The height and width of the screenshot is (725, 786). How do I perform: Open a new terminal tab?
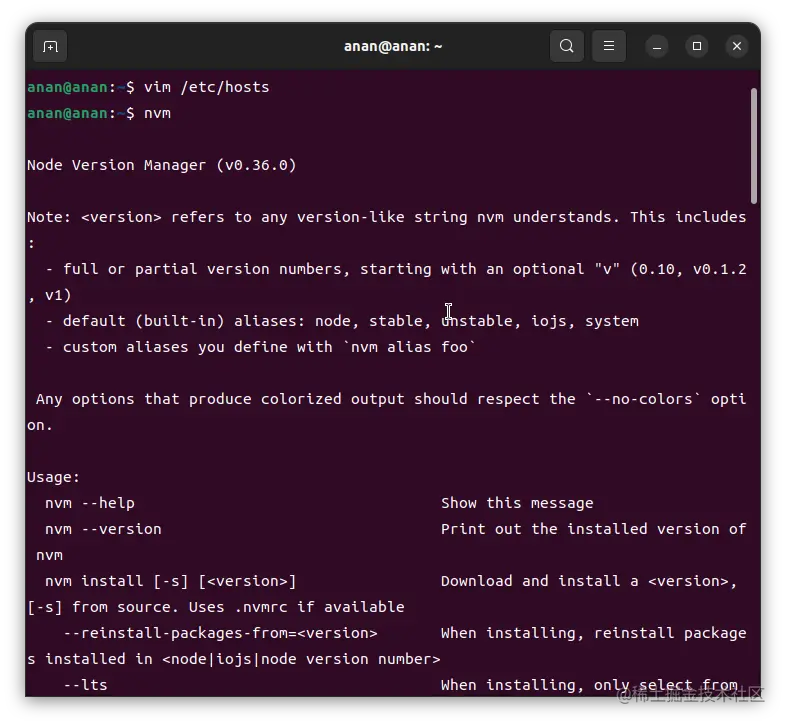[50, 47]
